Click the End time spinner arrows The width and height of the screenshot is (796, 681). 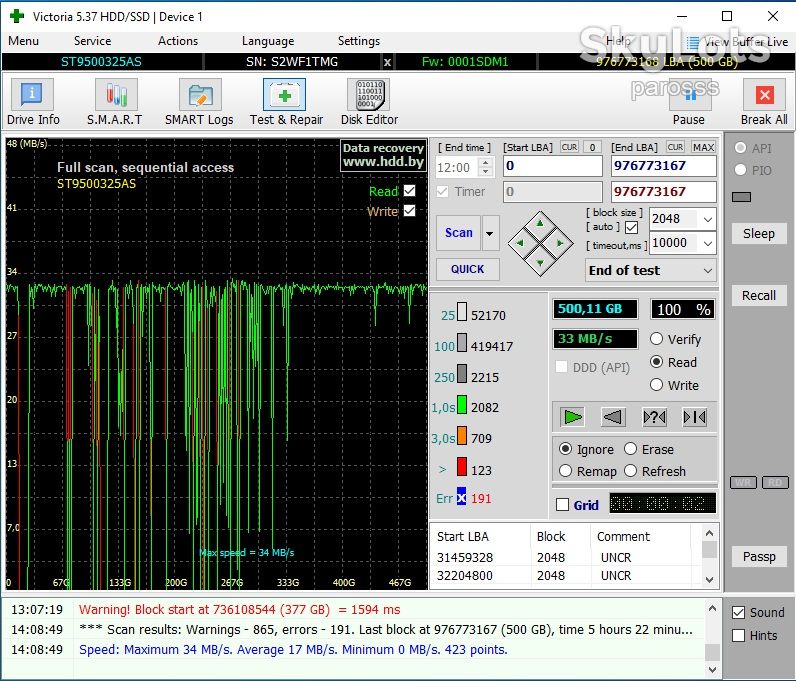(486, 167)
